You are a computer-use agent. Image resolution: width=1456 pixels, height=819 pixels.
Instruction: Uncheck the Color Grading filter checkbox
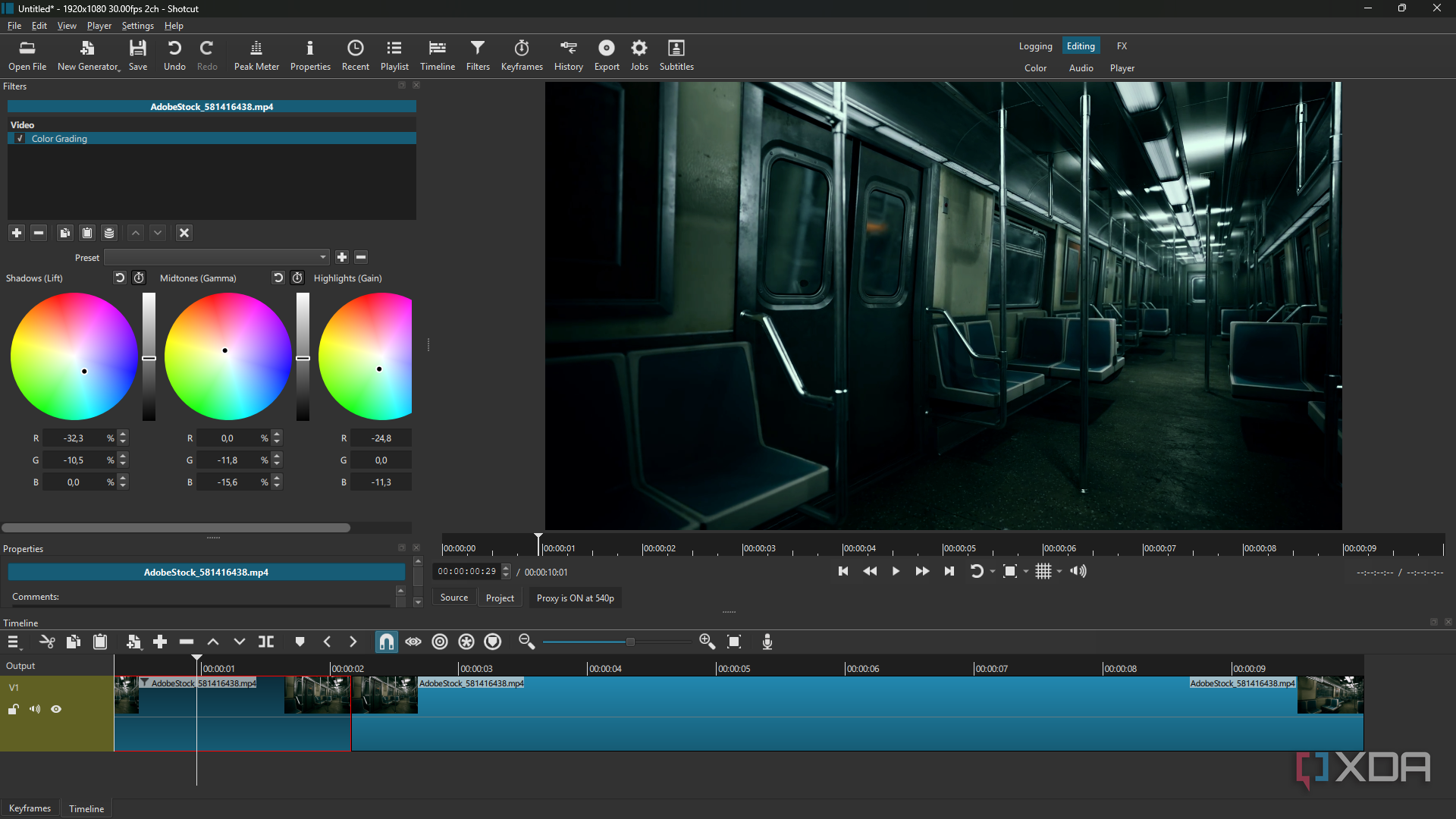click(20, 139)
